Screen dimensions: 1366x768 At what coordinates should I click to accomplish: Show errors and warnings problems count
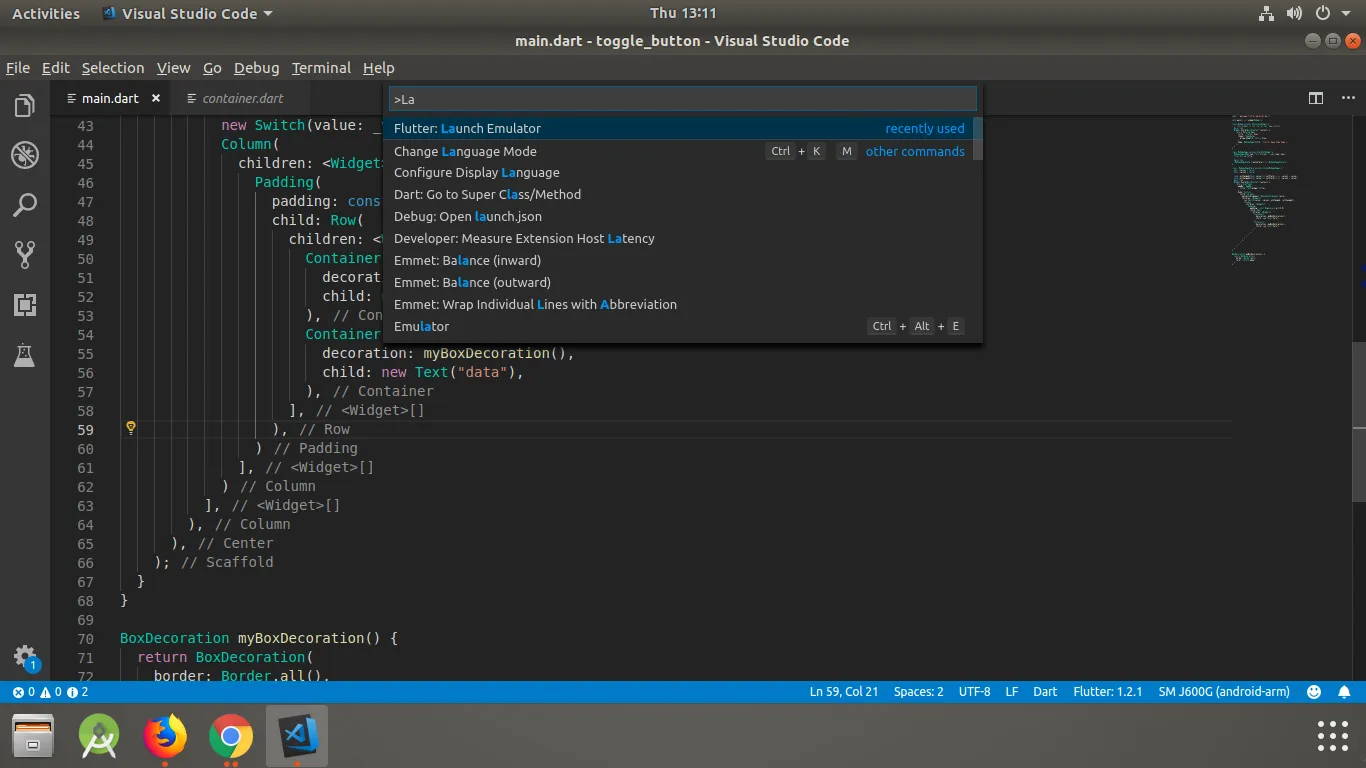(51, 692)
